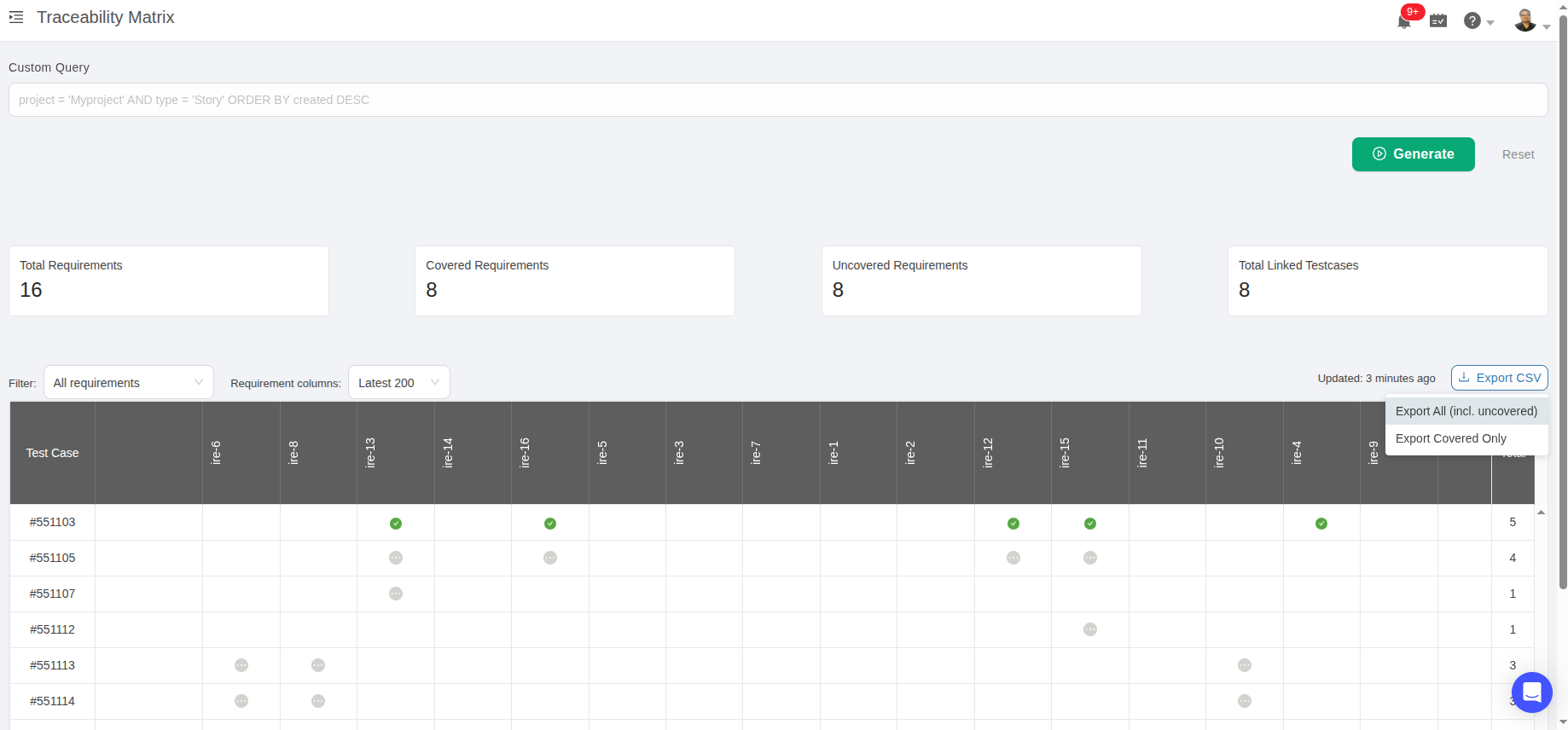Click grey status dot #551105 under ire-15

click(1090, 558)
